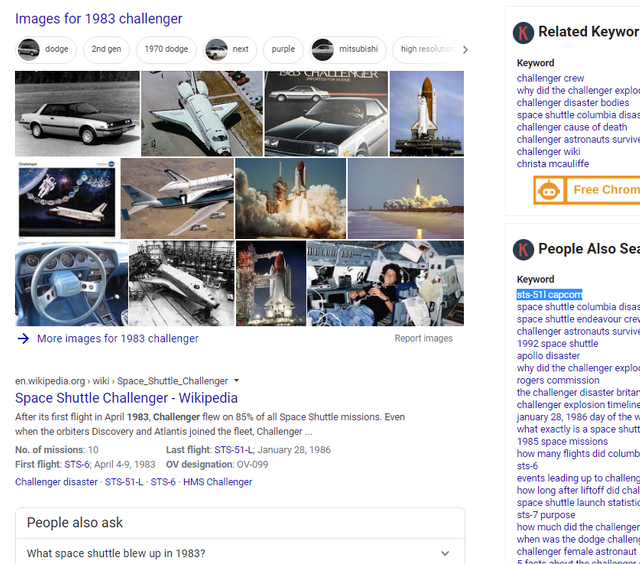Open the shuttle atop carrier aircraft thumbnail
Image resolution: width=640 pixels, height=564 pixels.
pyautogui.click(x=177, y=198)
